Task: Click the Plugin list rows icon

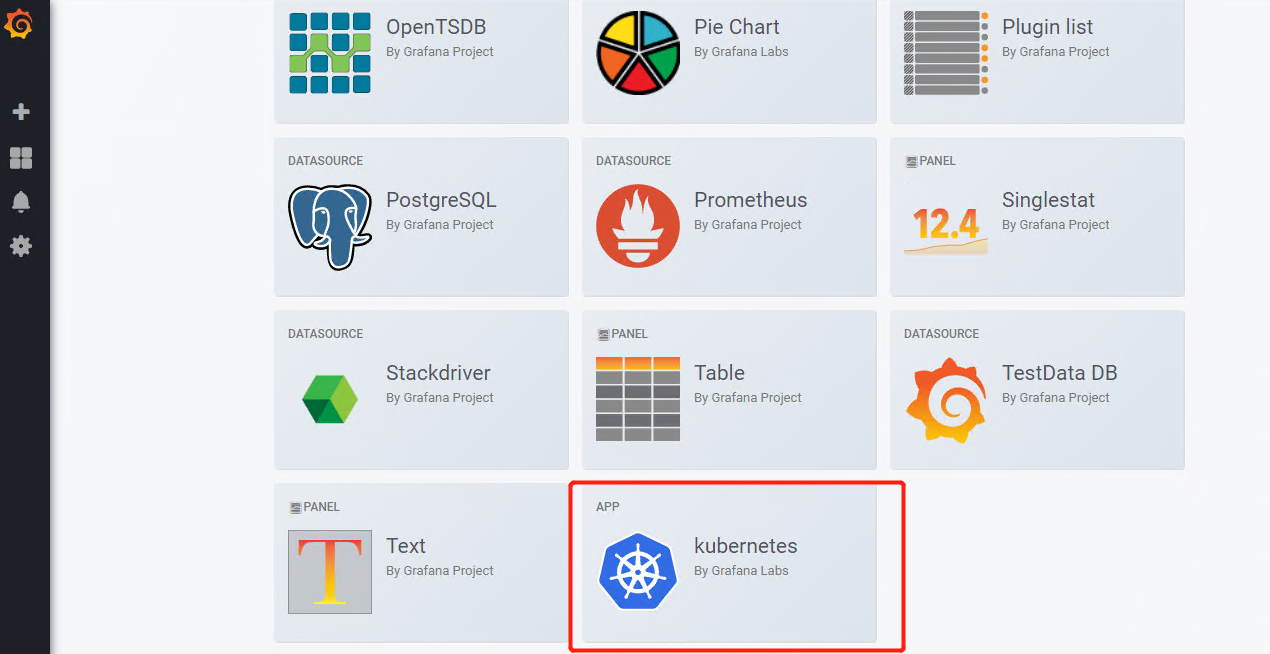Action: click(x=946, y=53)
